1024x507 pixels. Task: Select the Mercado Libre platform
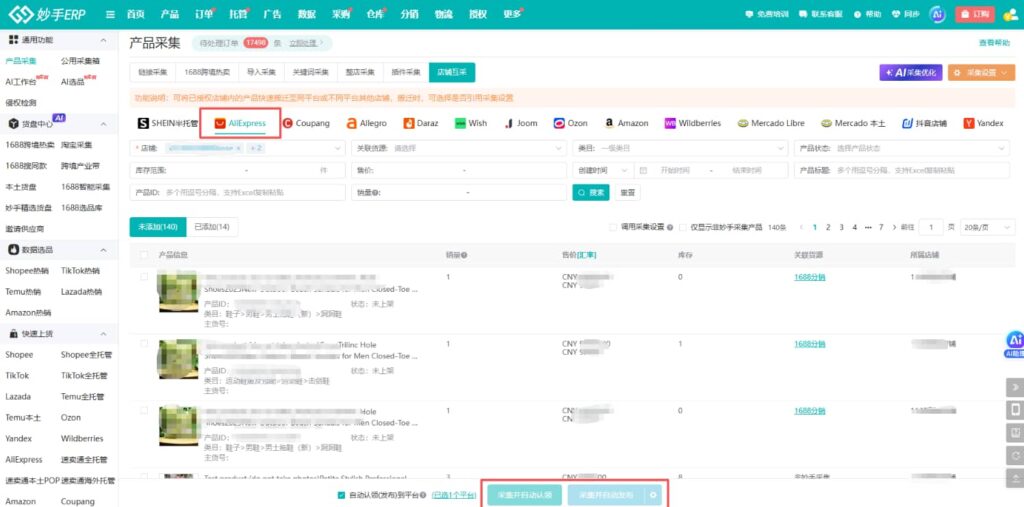coord(771,123)
